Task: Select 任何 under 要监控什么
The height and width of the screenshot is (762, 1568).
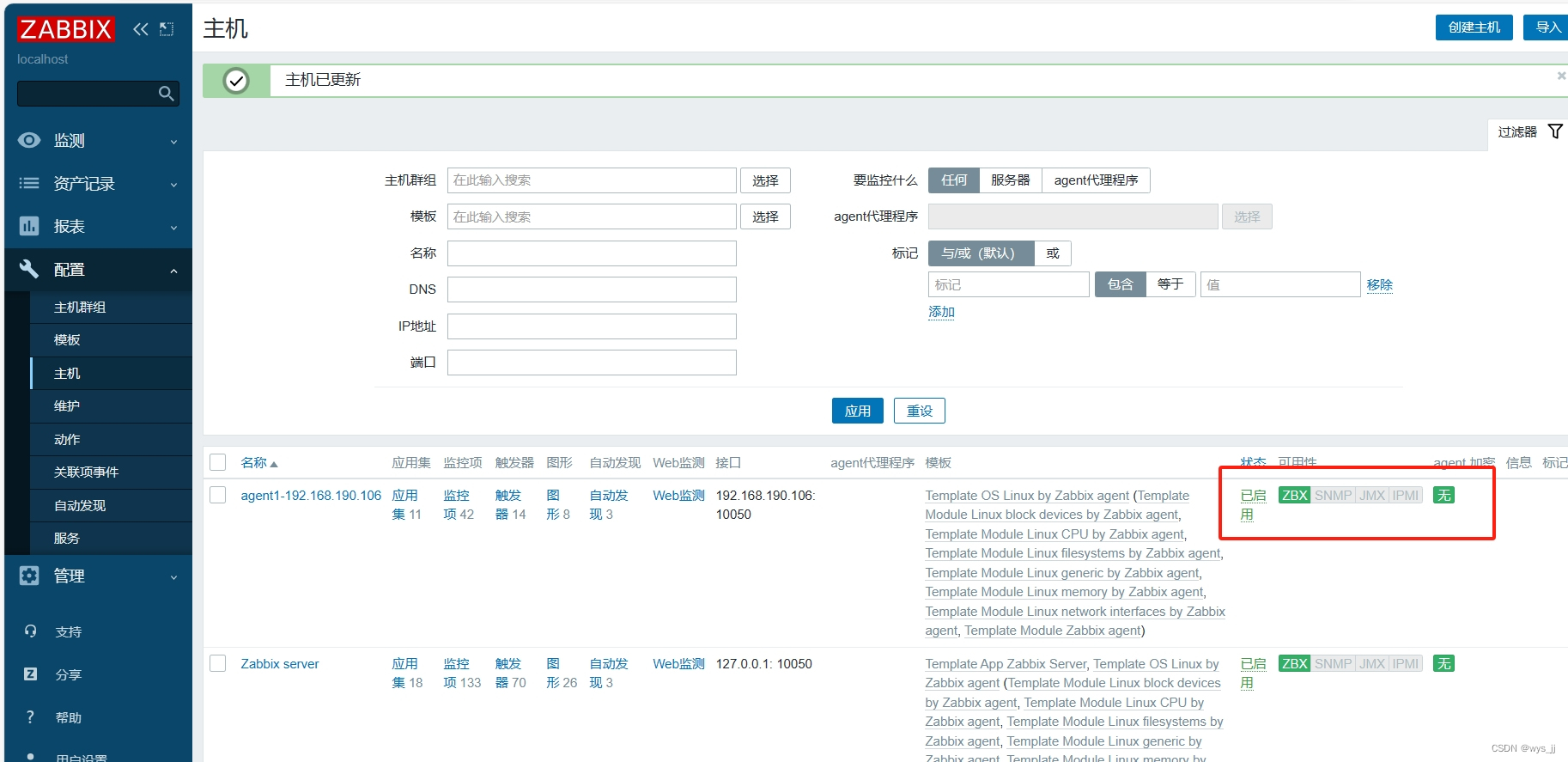Action: [x=954, y=180]
